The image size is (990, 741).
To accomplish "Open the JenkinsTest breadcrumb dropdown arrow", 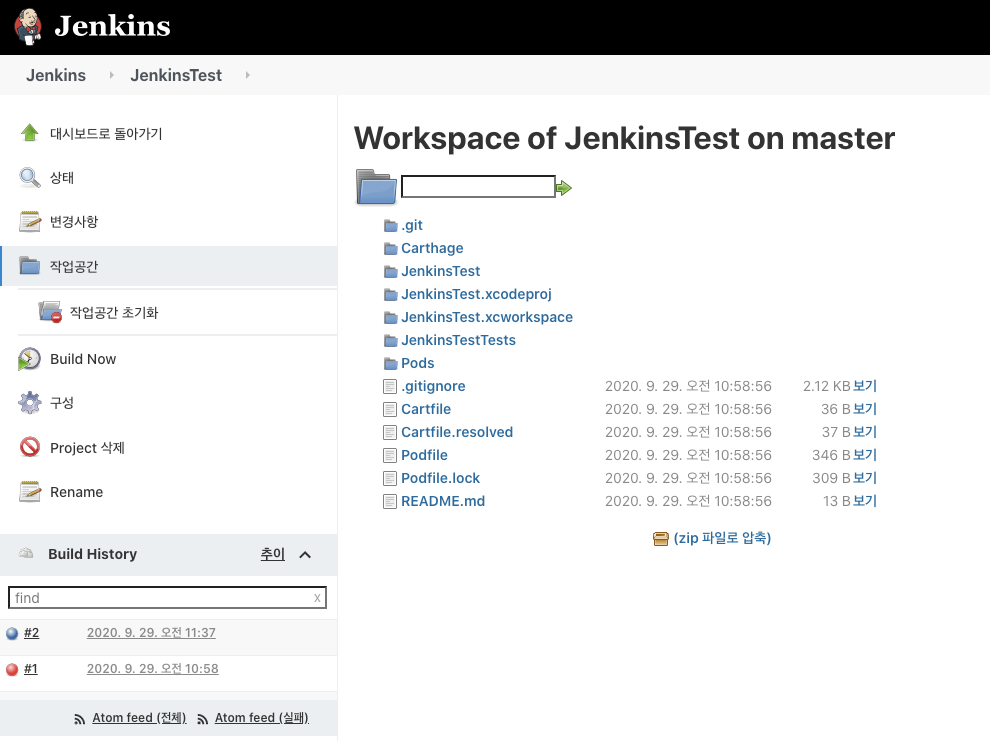I will pos(248,75).
